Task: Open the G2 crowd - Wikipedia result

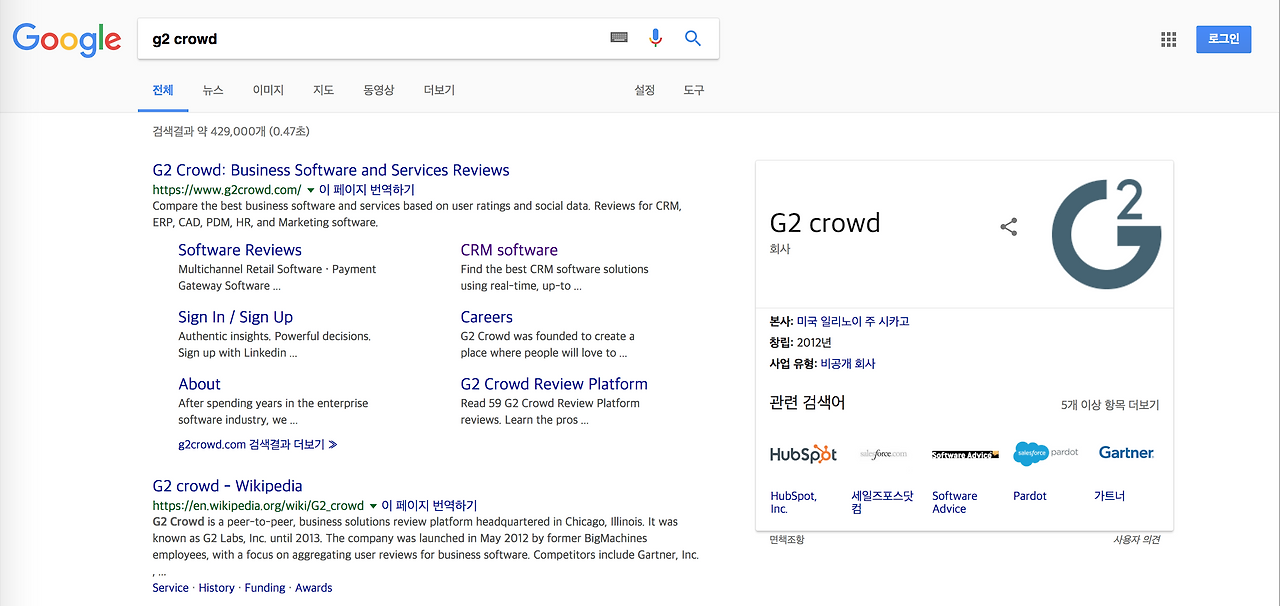Action: click(227, 486)
